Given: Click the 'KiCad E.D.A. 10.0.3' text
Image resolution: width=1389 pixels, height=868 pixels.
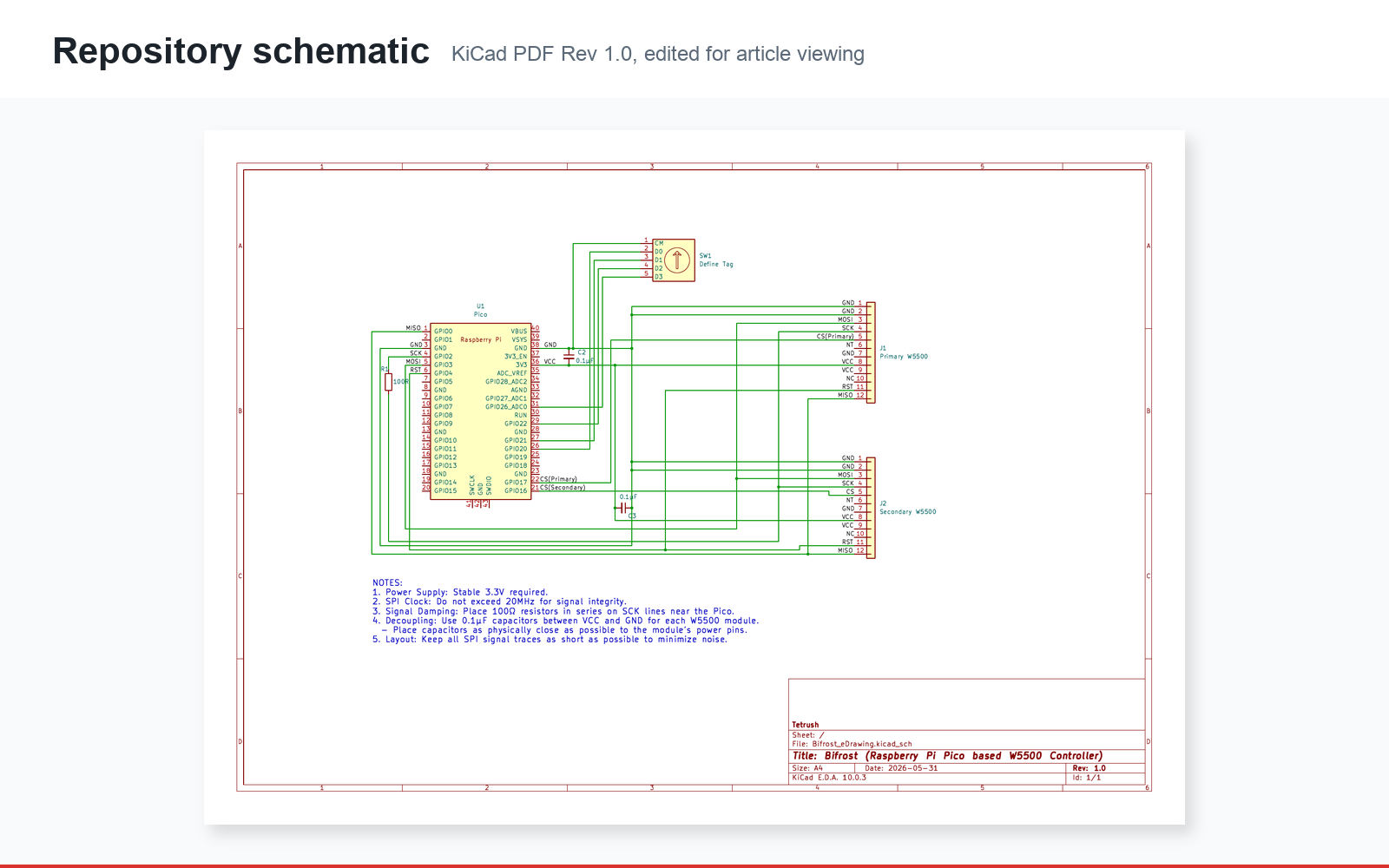Looking at the screenshot, I should (x=829, y=778).
